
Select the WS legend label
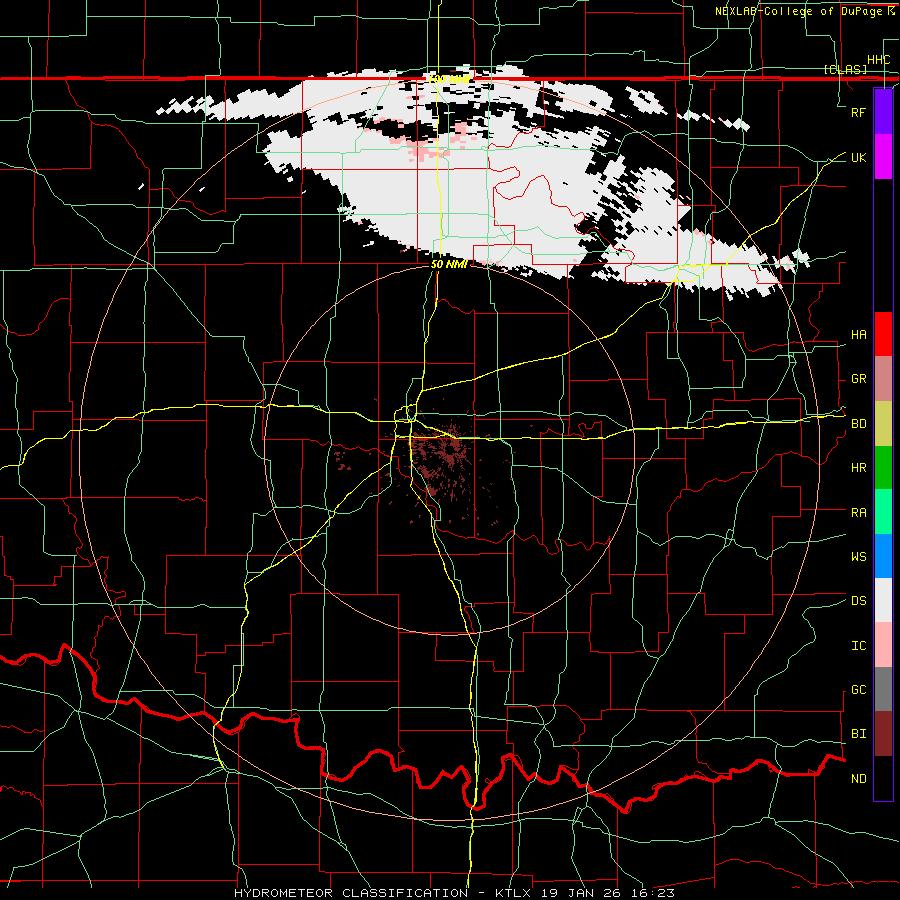[x=858, y=557]
